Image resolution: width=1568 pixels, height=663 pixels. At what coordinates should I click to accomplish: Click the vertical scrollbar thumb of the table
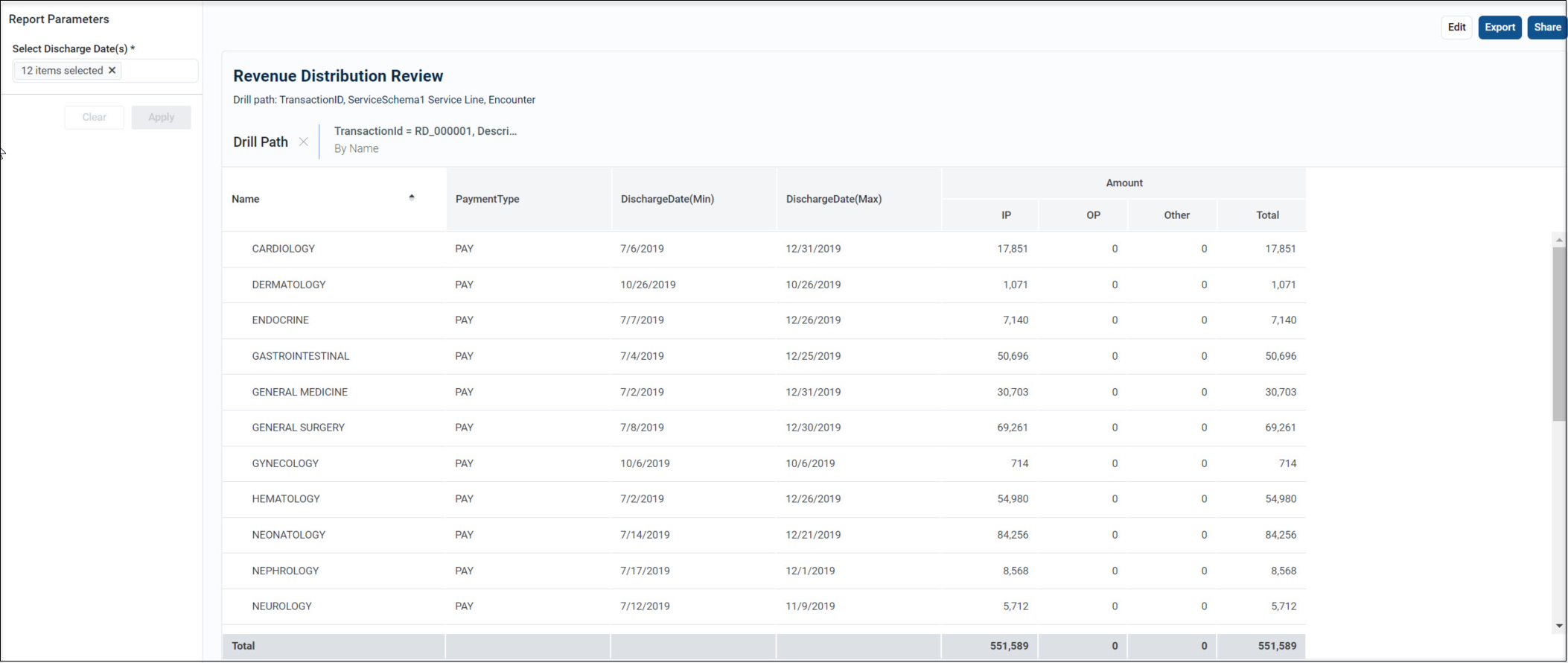(x=1559, y=334)
